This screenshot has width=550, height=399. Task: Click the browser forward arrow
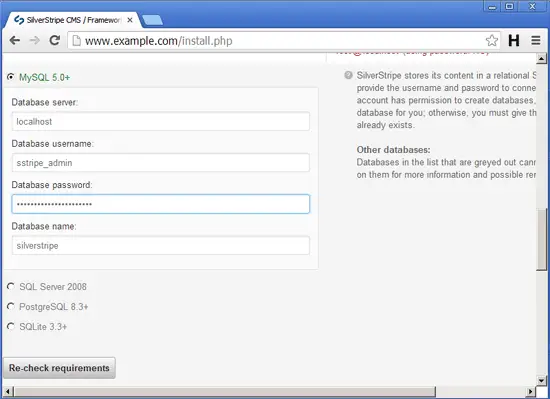pos(34,40)
